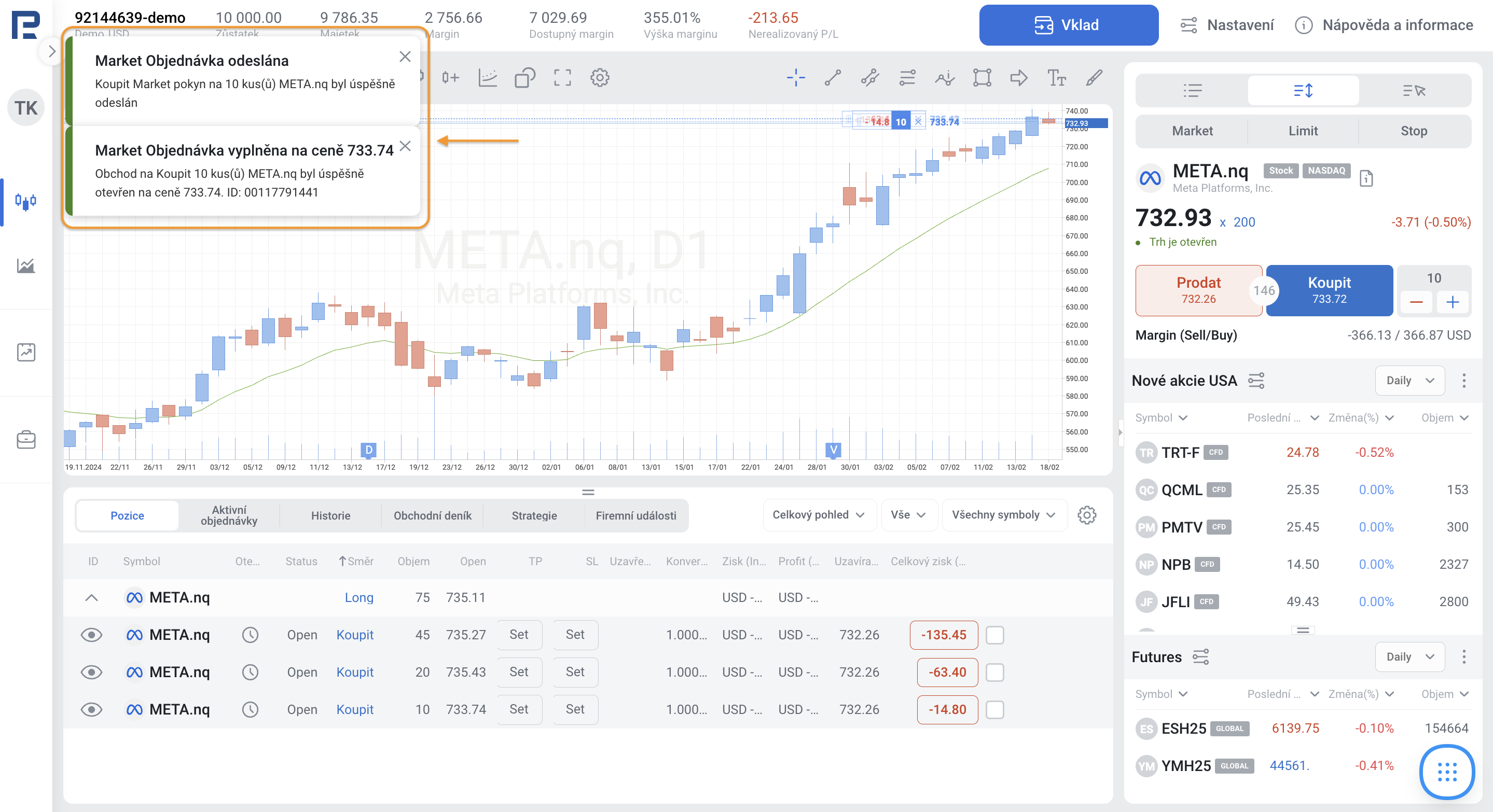Open the Všechny symboly dropdown
Image resolution: width=1493 pixels, height=812 pixels.
(x=1003, y=515)
